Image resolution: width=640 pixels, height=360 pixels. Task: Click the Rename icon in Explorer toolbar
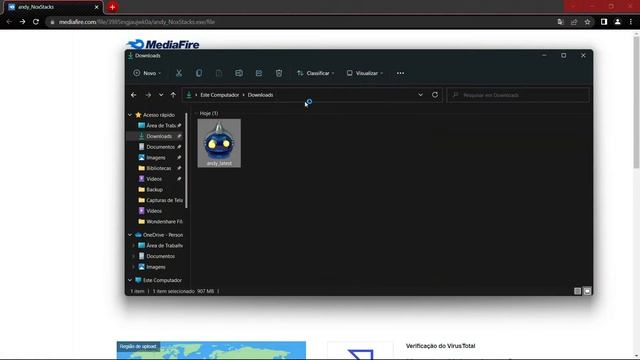pos(239,73)
